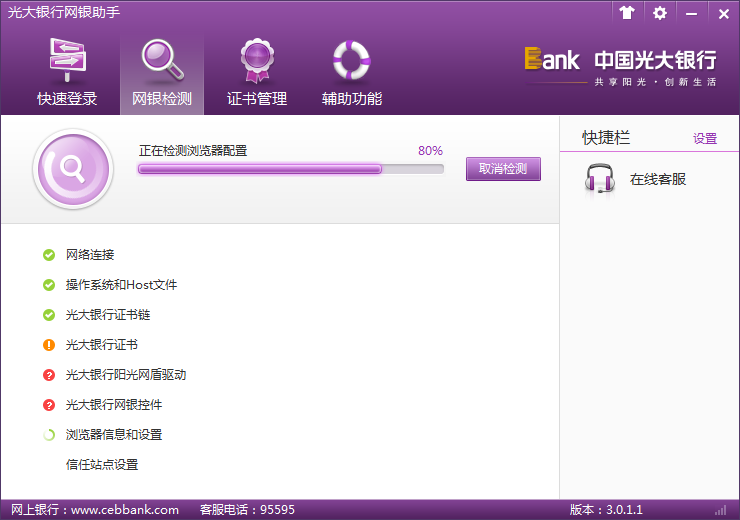Screen dimensions: 740x520
Task: Click the 浏览器信息和设置 item
Action: [114, 435]
